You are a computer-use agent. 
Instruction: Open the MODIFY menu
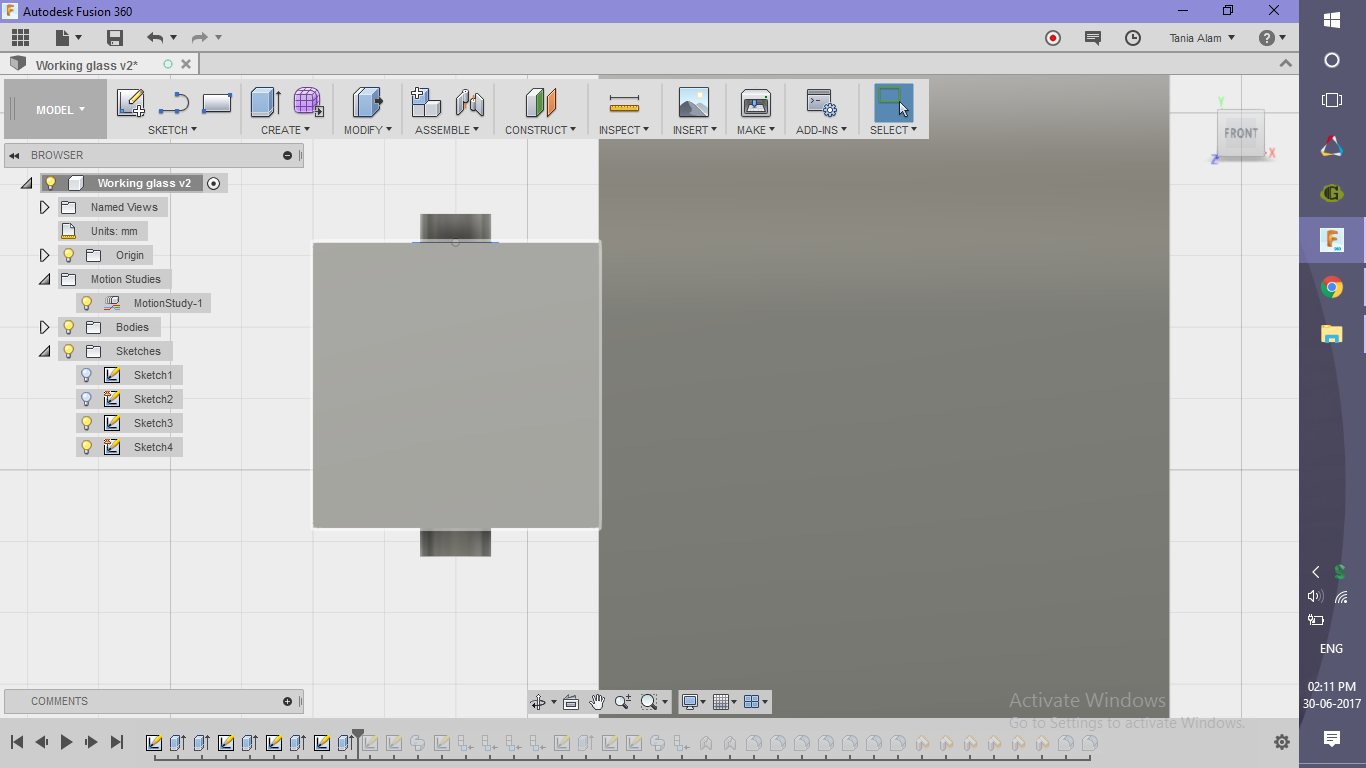(368, 130)
